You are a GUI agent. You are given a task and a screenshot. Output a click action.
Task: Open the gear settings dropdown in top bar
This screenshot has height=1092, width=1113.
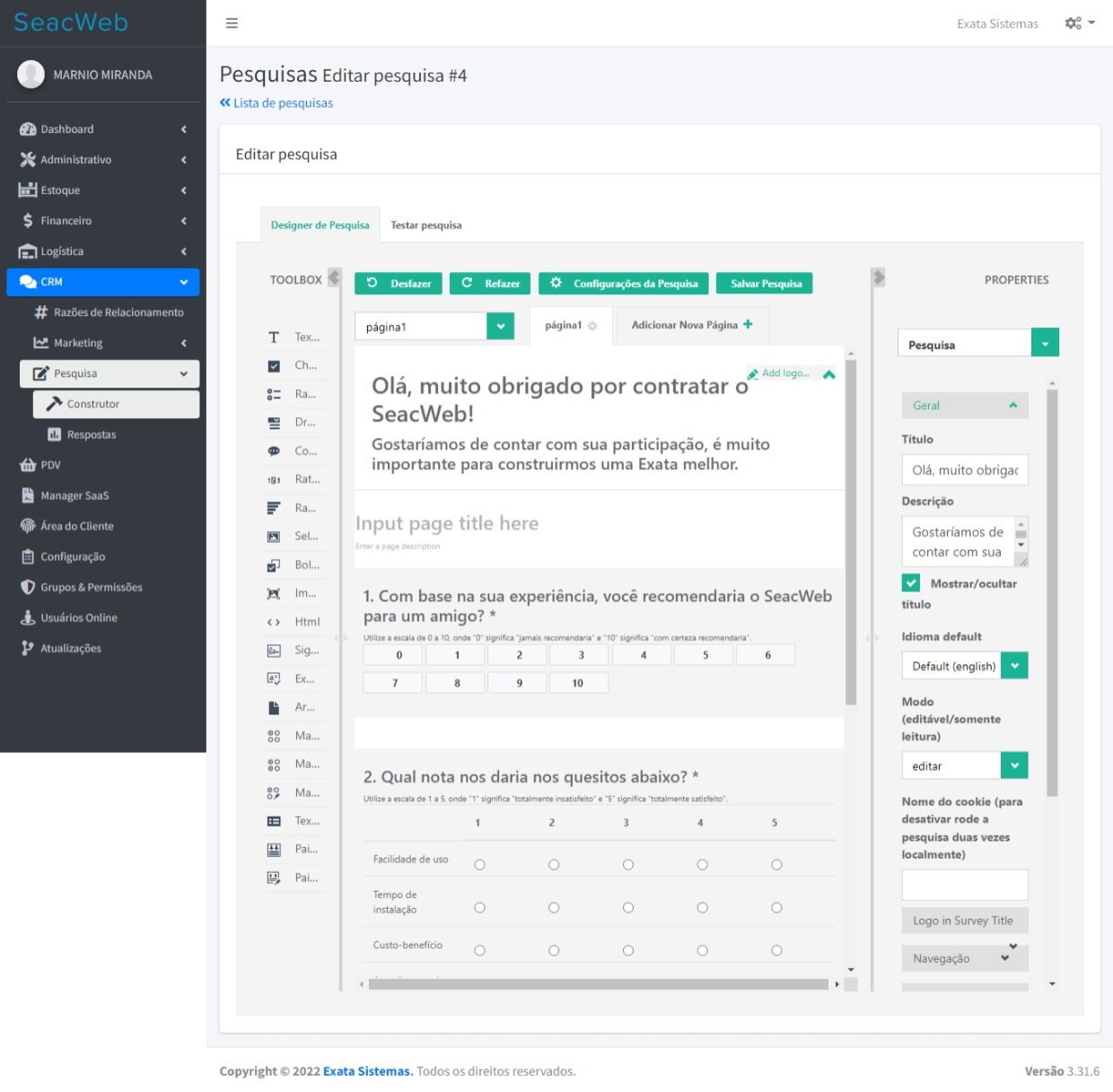point(1080,23)
